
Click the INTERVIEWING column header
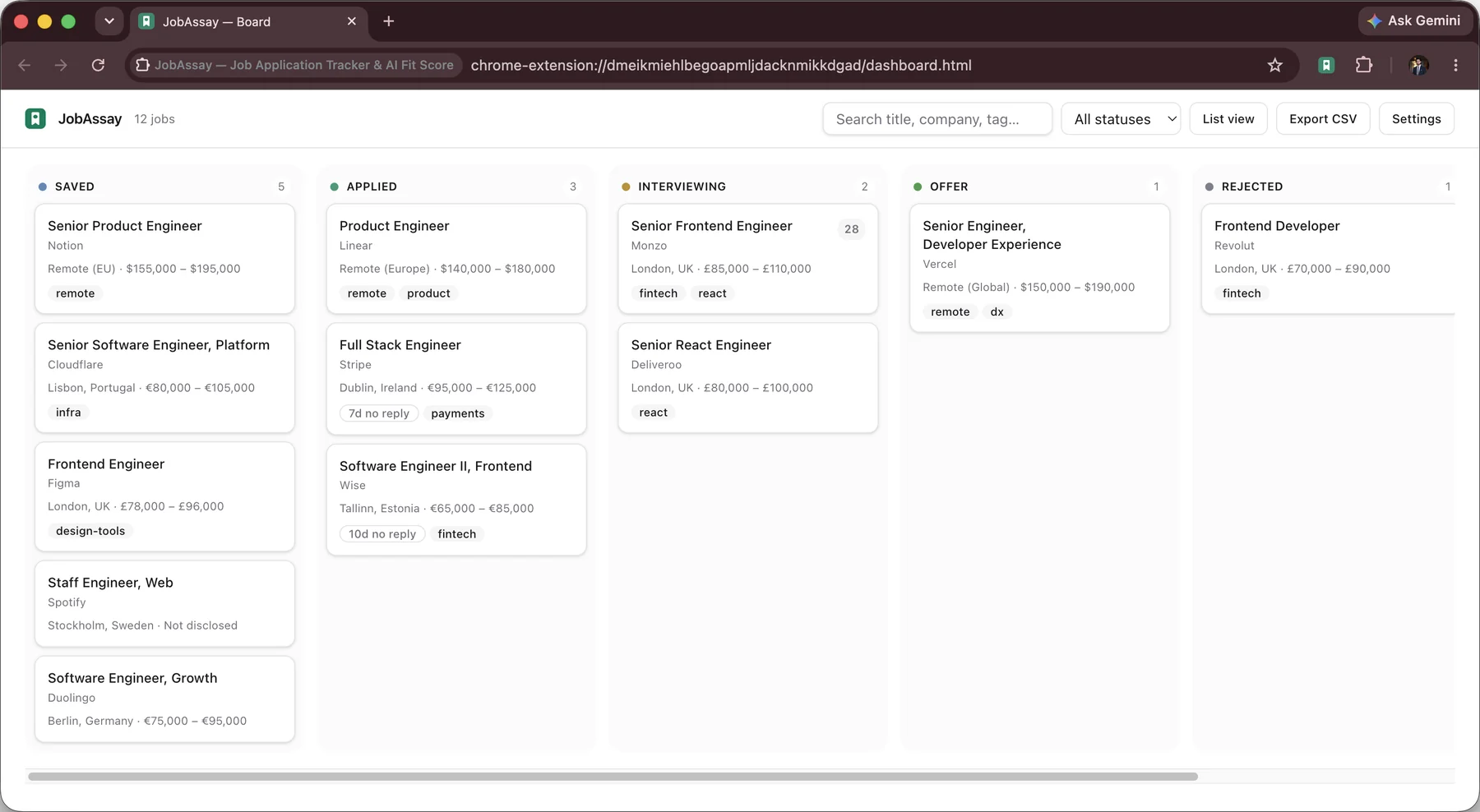click(682, 187)
